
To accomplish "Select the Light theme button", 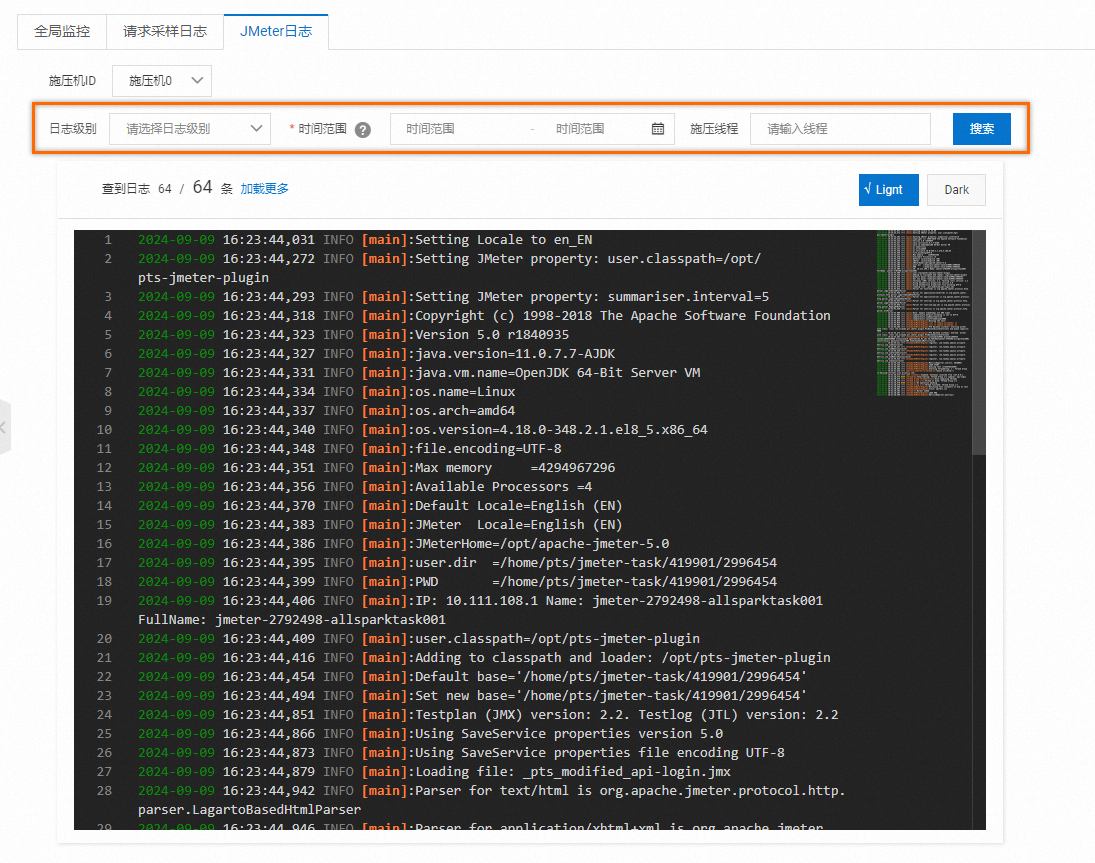I will tap(888, 190).
